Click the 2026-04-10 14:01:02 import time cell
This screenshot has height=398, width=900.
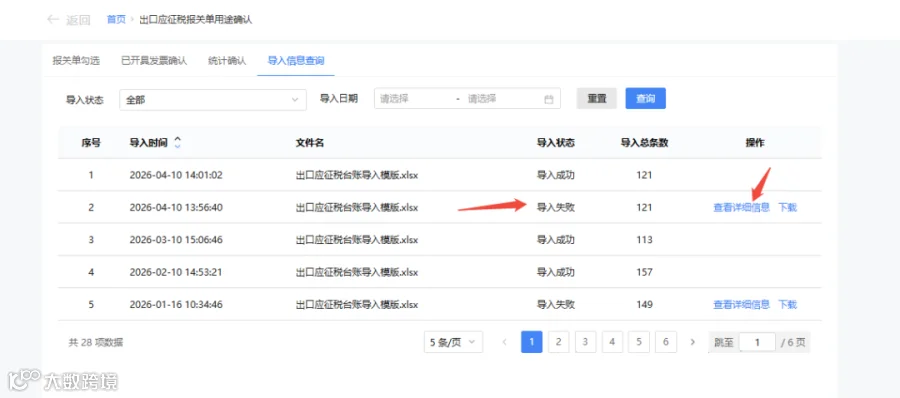tap(176, 175)
